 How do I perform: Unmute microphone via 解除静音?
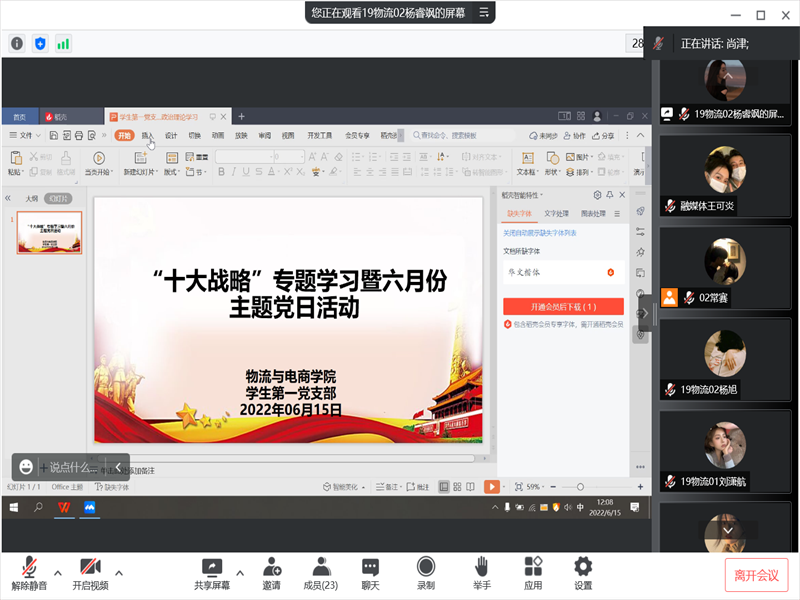click(x=29, y=567)
